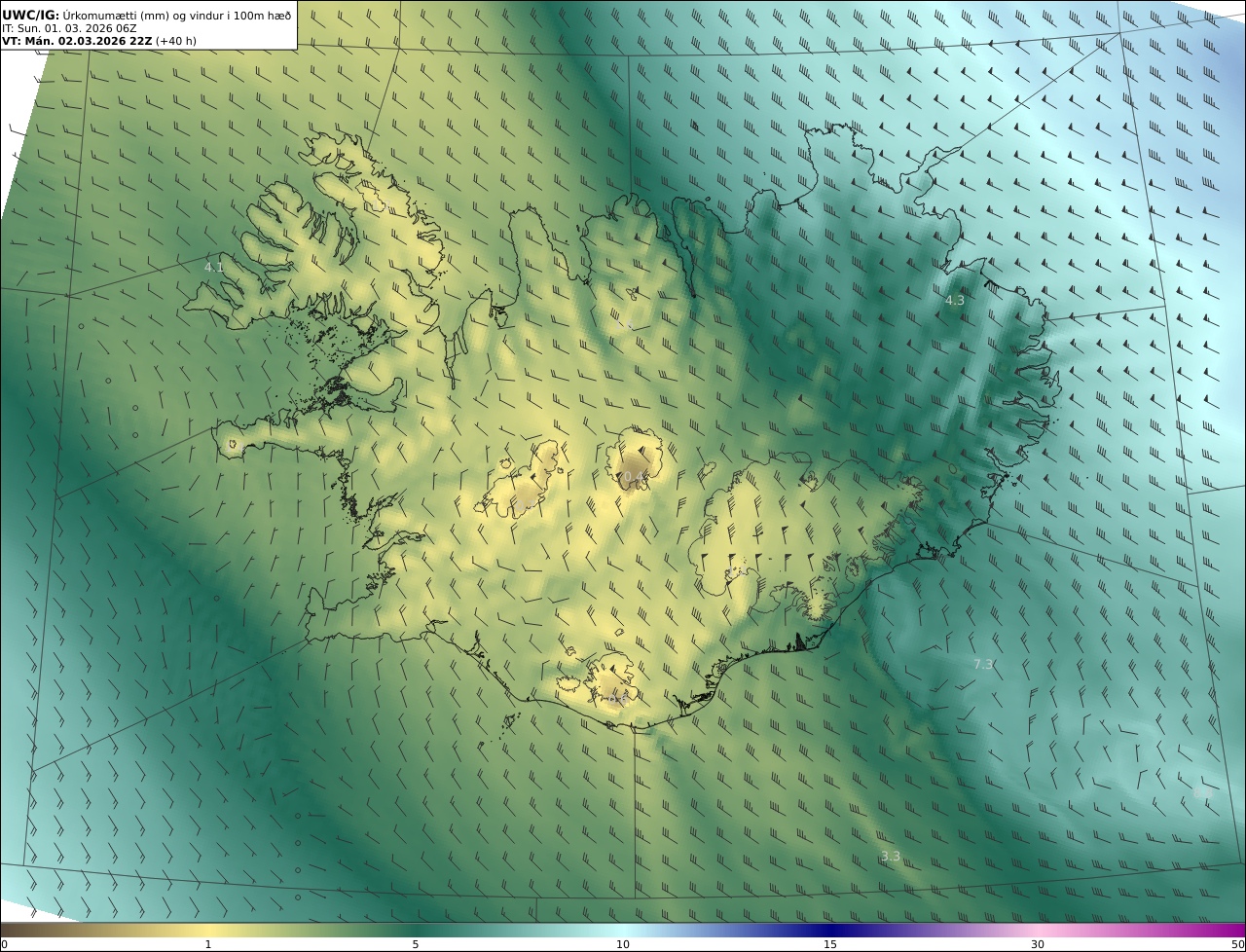Click the valid time 'VT: Mán. 02.03.2026 22Z'
The height and width of the screenshot is (952, 1246).
point(77,42)
